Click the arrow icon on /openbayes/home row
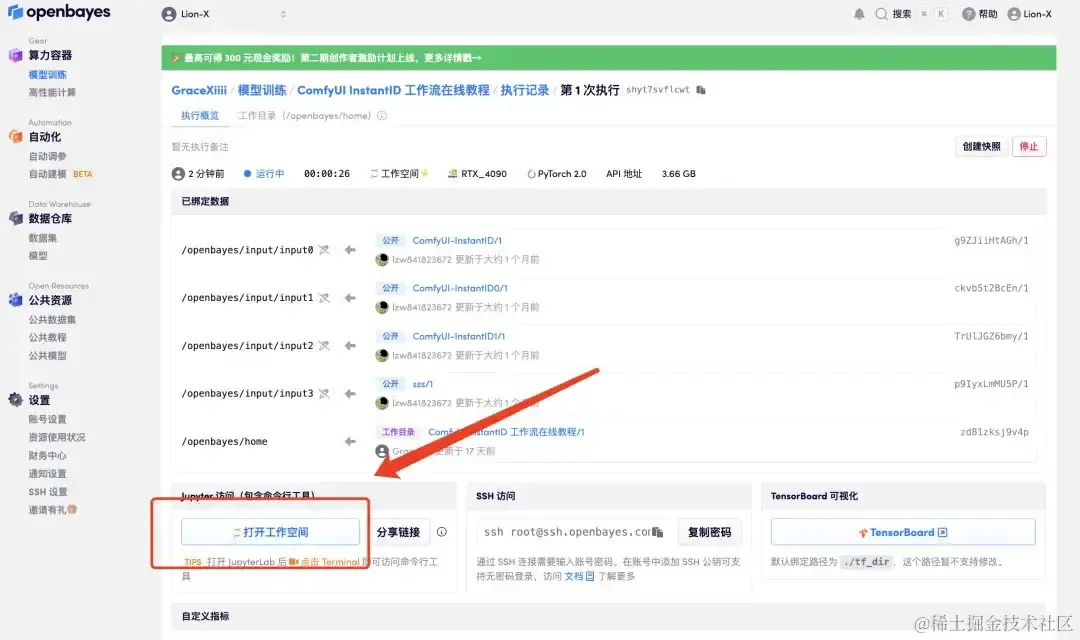The image size is (1080, 640). click(x=350, y=441)
